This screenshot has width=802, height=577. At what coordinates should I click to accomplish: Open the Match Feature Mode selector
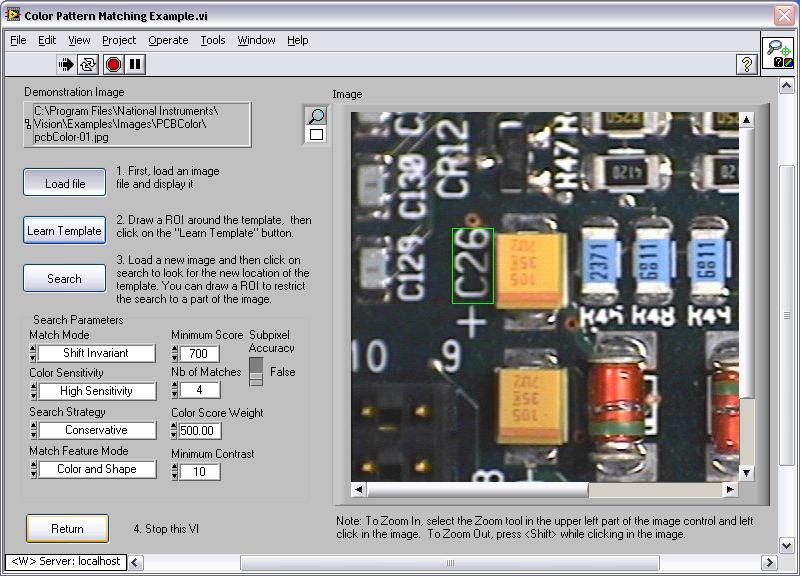point(96,469)
